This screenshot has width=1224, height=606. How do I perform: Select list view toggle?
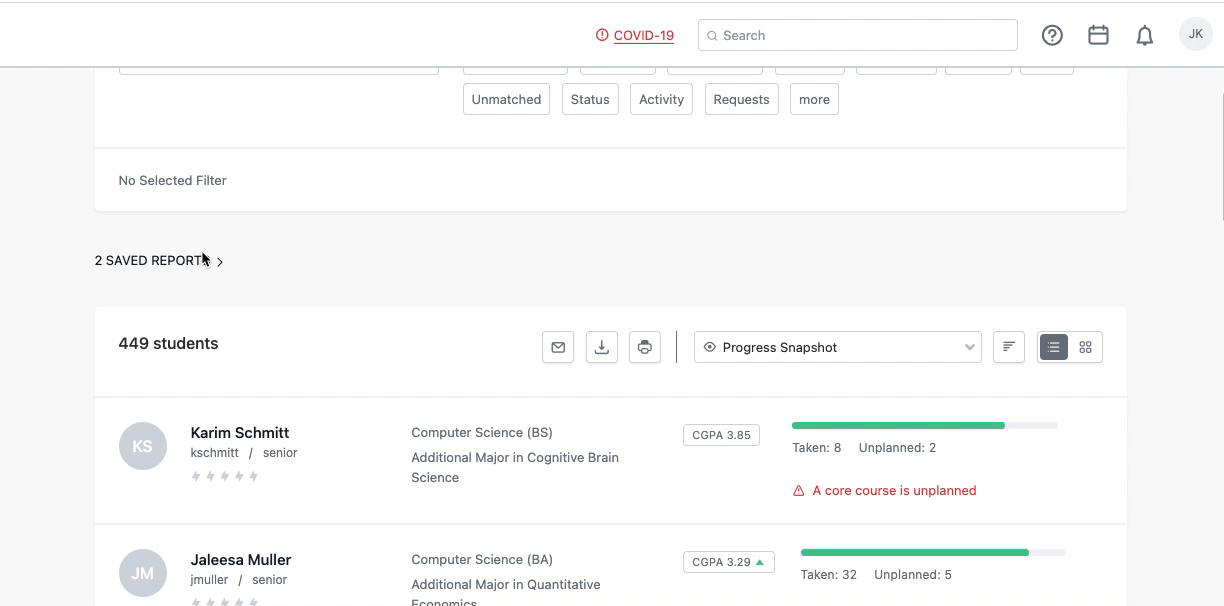[1053, 347]
